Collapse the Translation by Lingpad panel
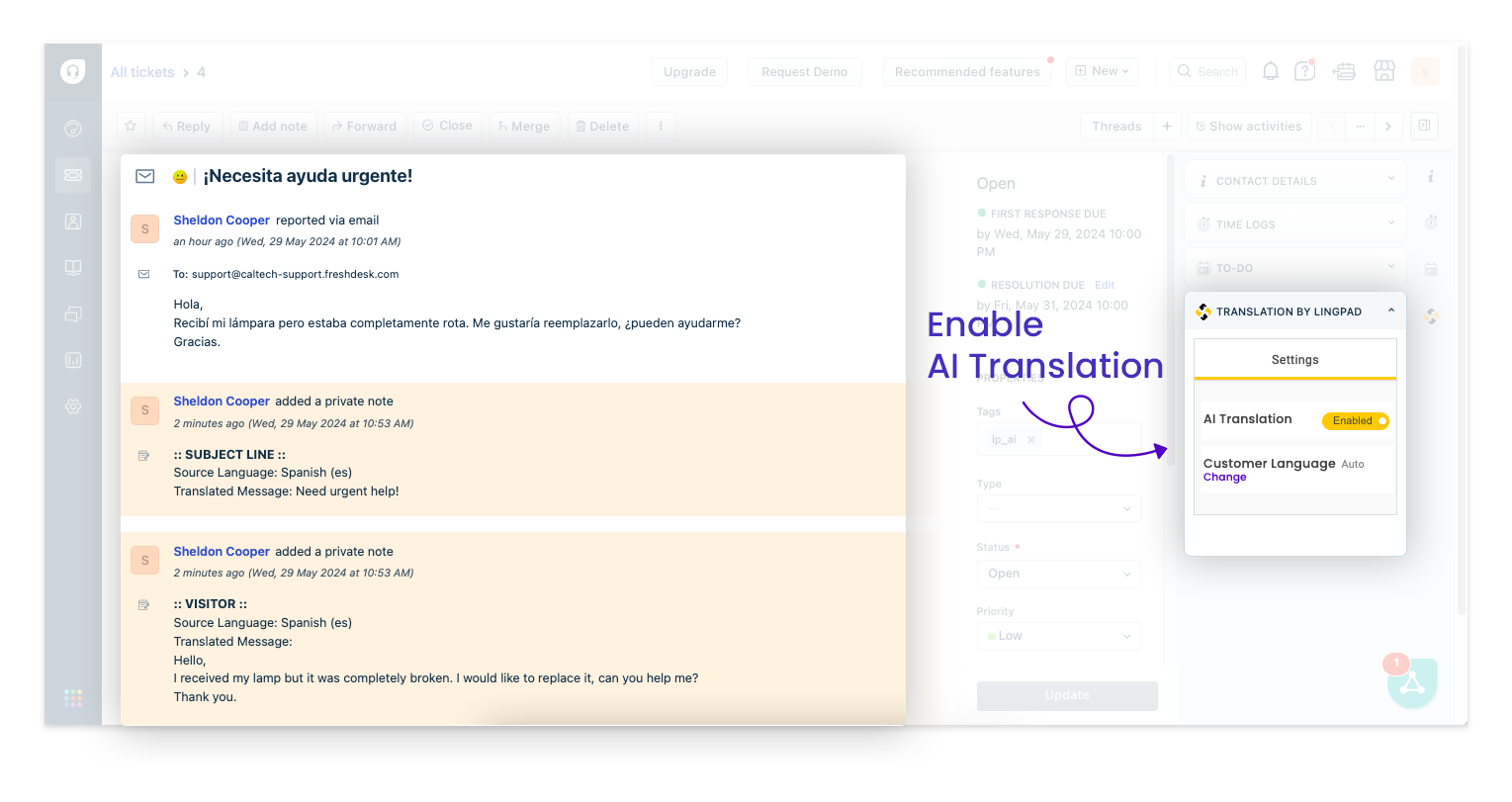Image resolution: width=1512 pixels, height=802 pixels. pos(1391,312)
